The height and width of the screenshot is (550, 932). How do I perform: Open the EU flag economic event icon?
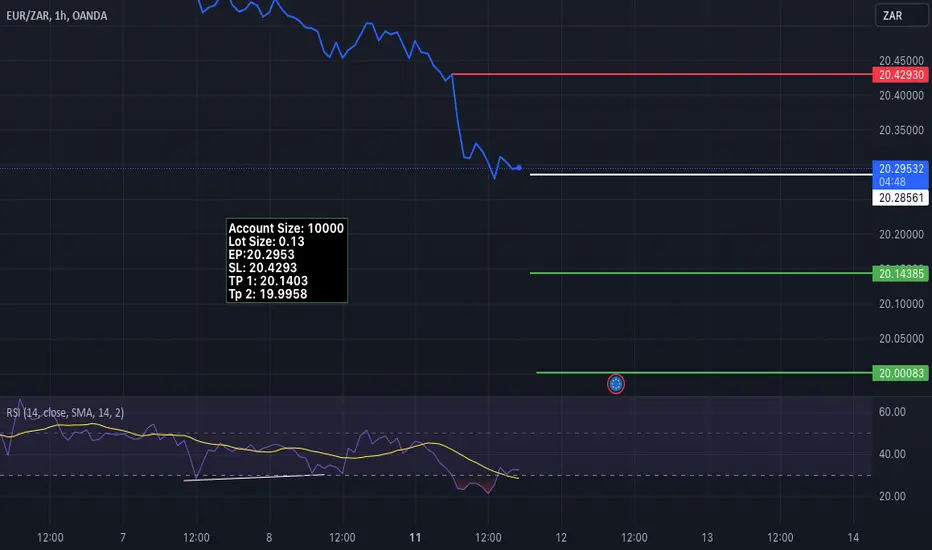616,384
